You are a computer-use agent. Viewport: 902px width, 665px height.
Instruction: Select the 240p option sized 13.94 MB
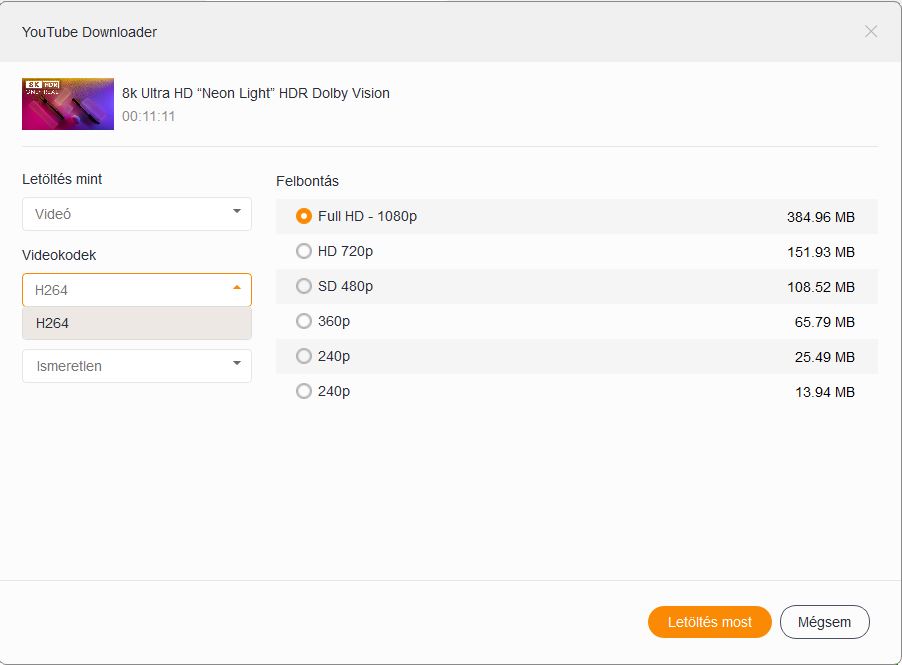pos(304,391)
